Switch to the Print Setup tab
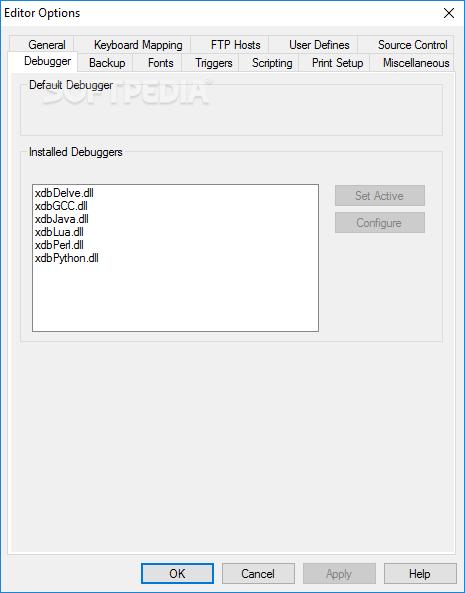This screenshot has height=593, width=465. click(x=334, y=63)
